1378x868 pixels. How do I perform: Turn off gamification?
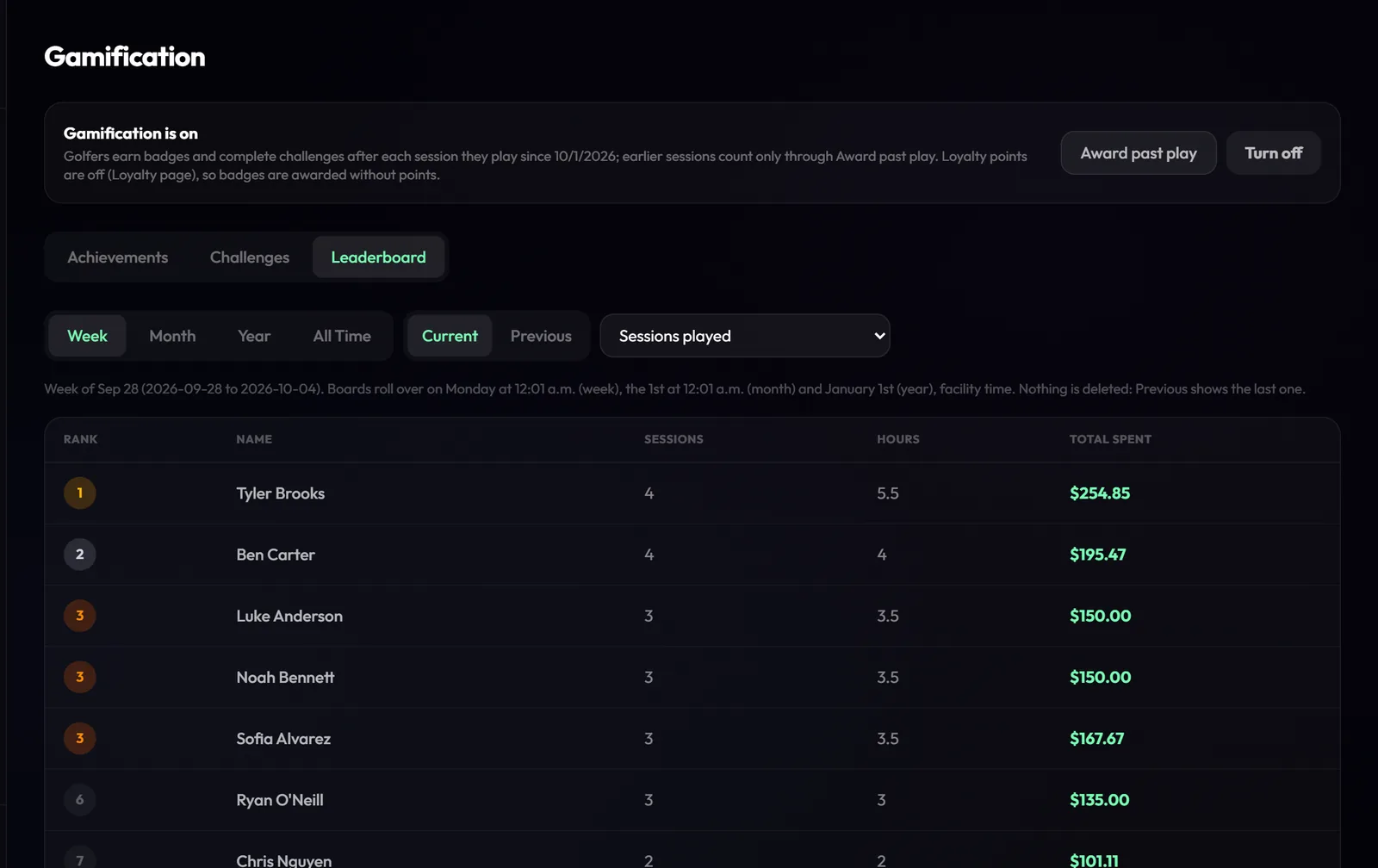tap(1273, 153)
